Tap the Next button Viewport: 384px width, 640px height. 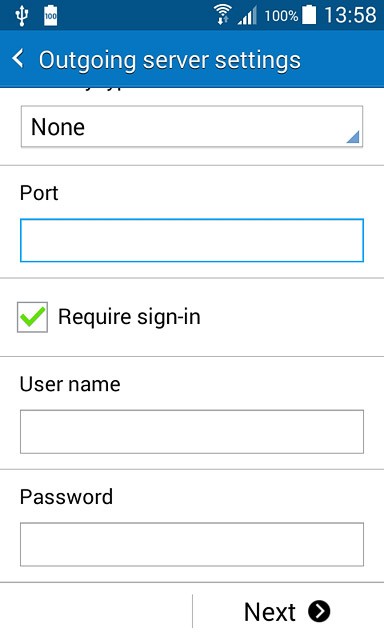point(288,611)
